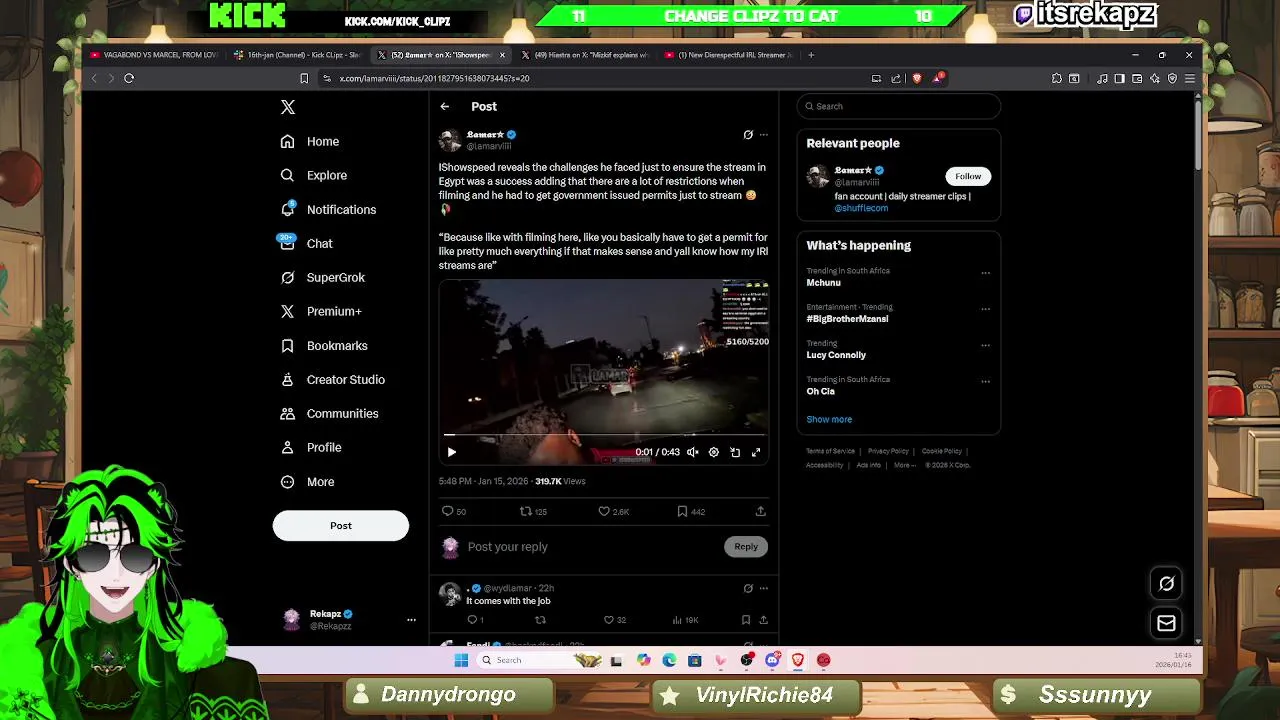Click the address bar URL

[434, 78]
